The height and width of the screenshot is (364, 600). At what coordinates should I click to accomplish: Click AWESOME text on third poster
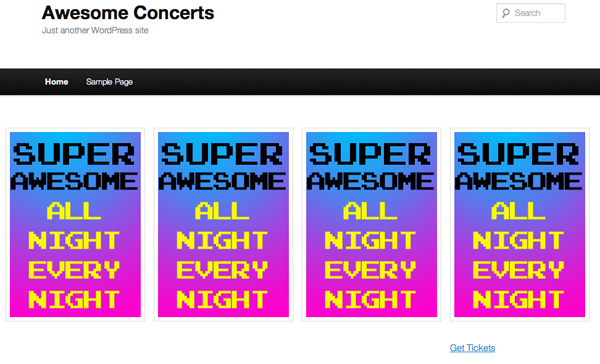(x=370, y=181)
